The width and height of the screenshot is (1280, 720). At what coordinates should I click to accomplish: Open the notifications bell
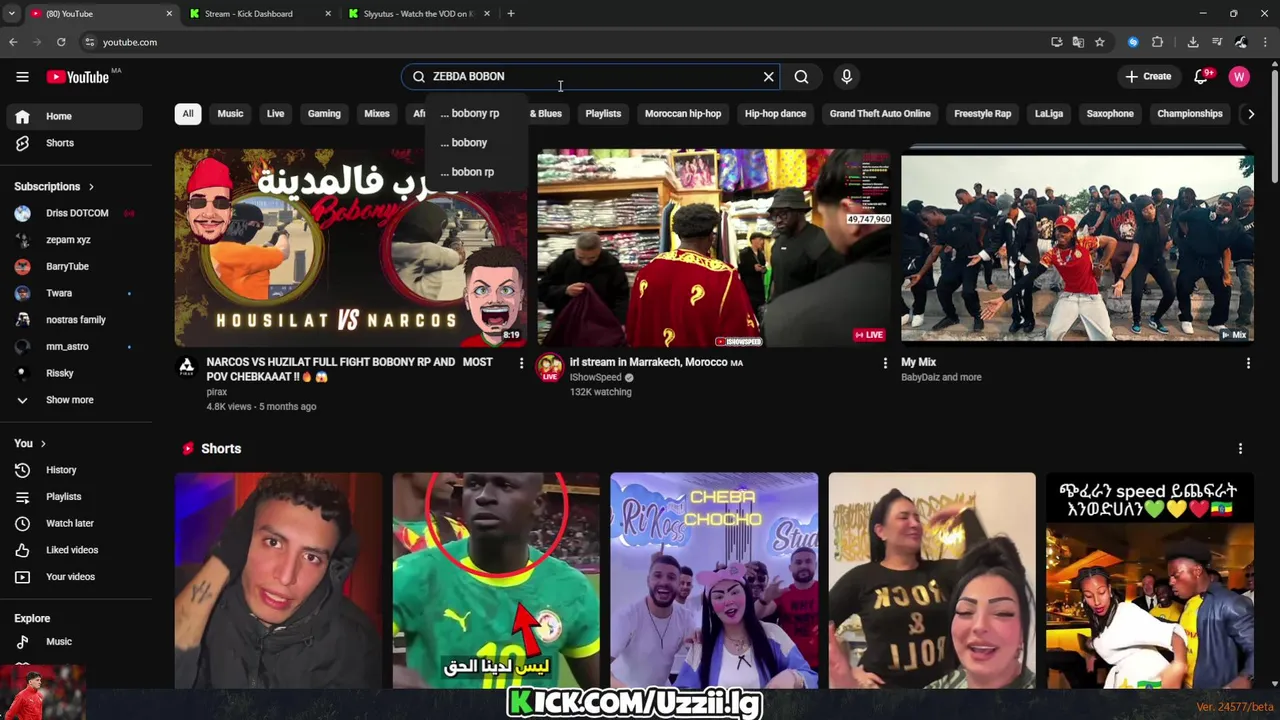click(1201, 77)
